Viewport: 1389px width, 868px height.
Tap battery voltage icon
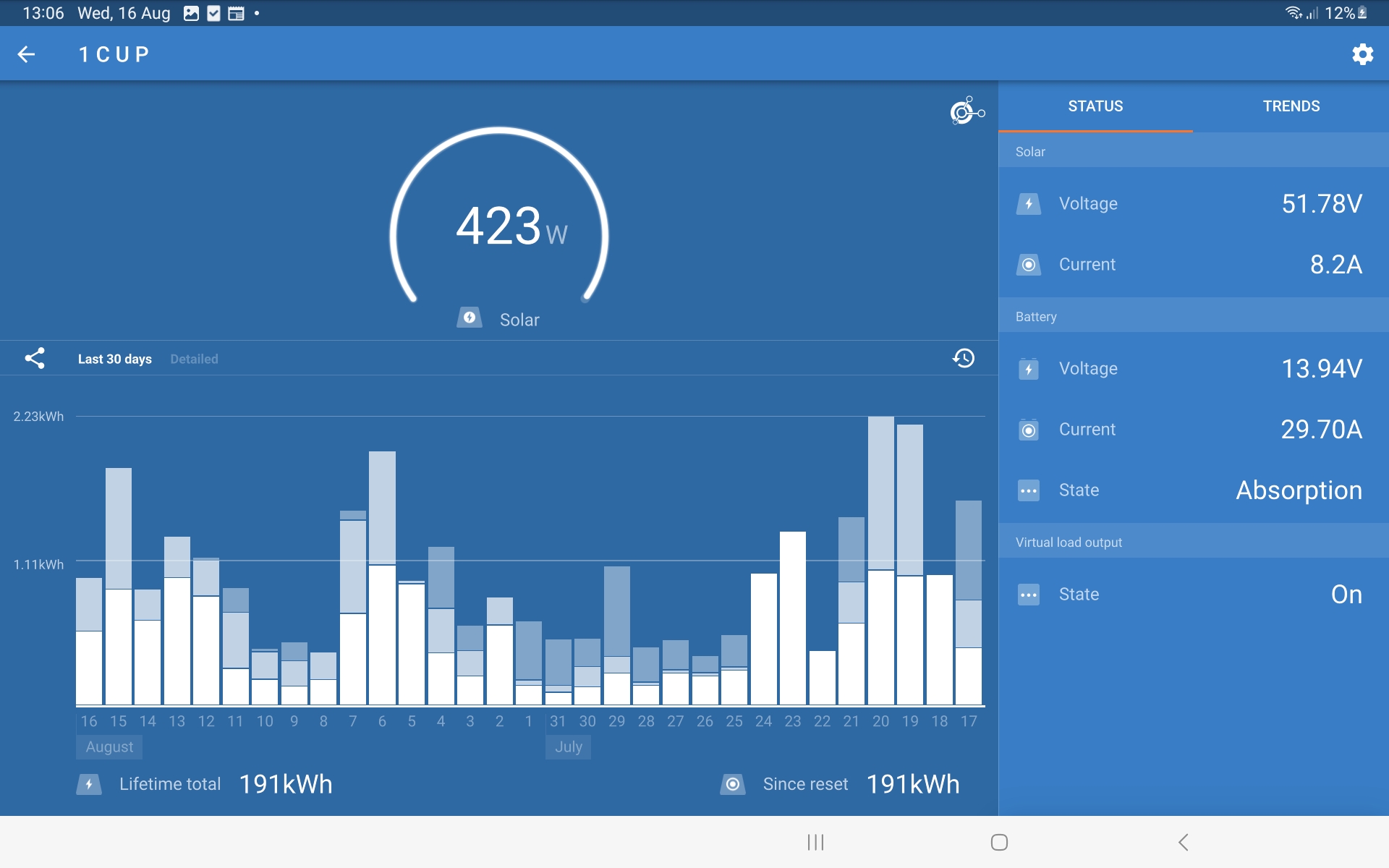tap(1028, 369)
